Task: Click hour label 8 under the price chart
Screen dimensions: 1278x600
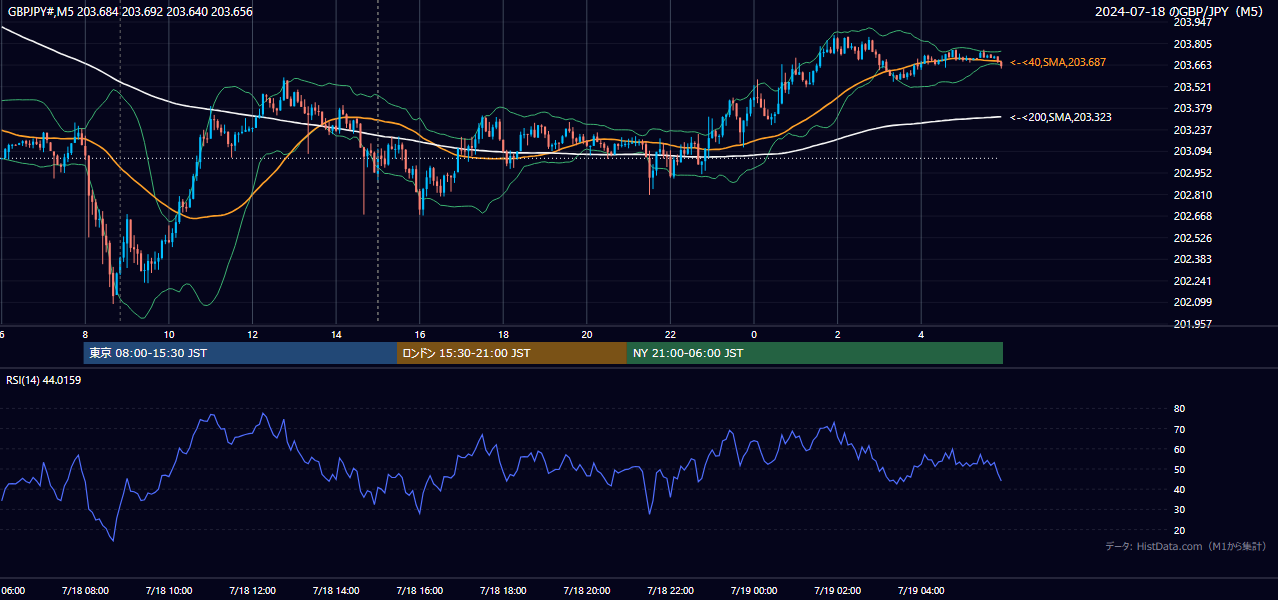Action: click(x=85, y=334)
